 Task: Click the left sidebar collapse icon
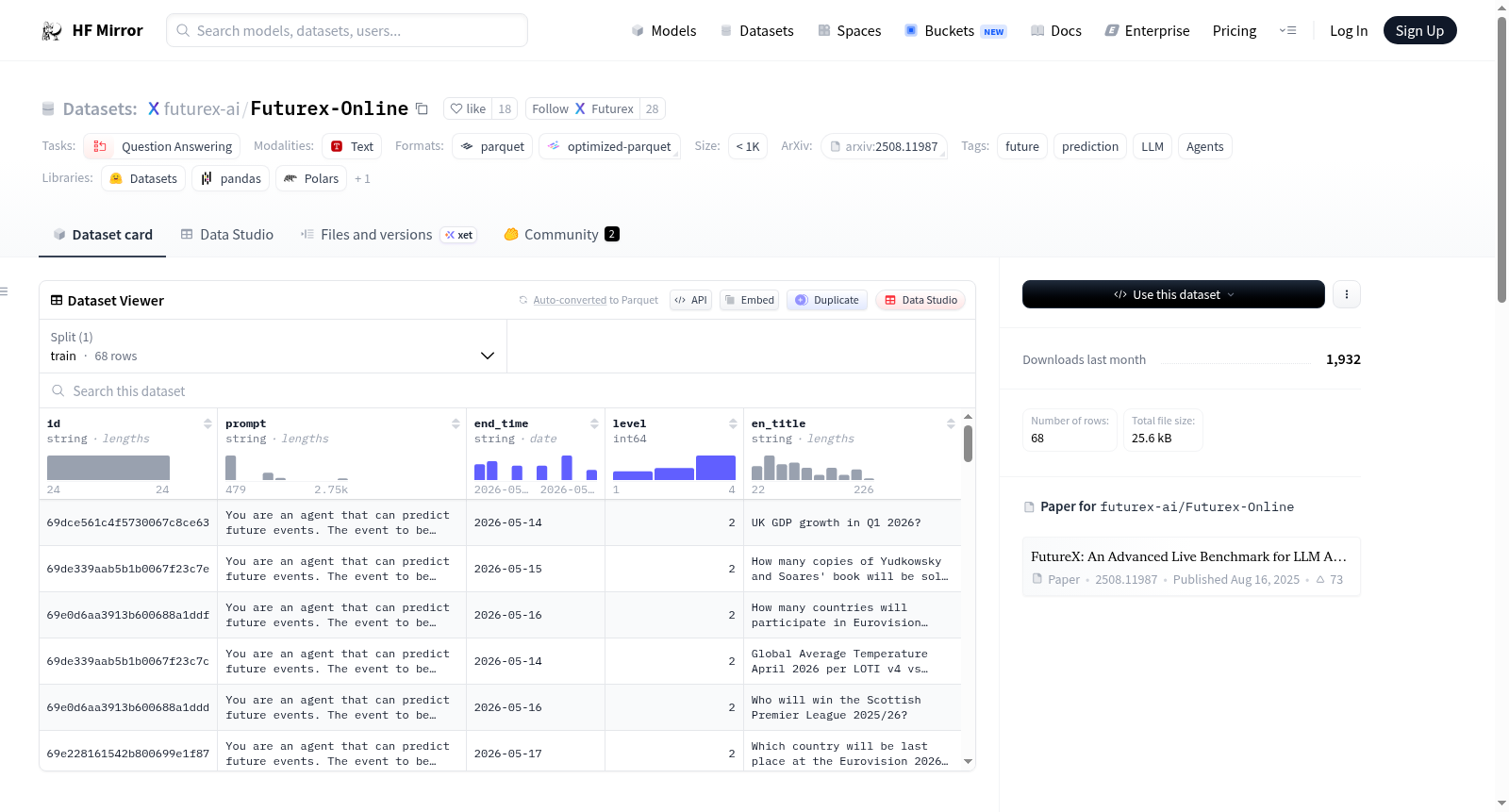(5, 291)
